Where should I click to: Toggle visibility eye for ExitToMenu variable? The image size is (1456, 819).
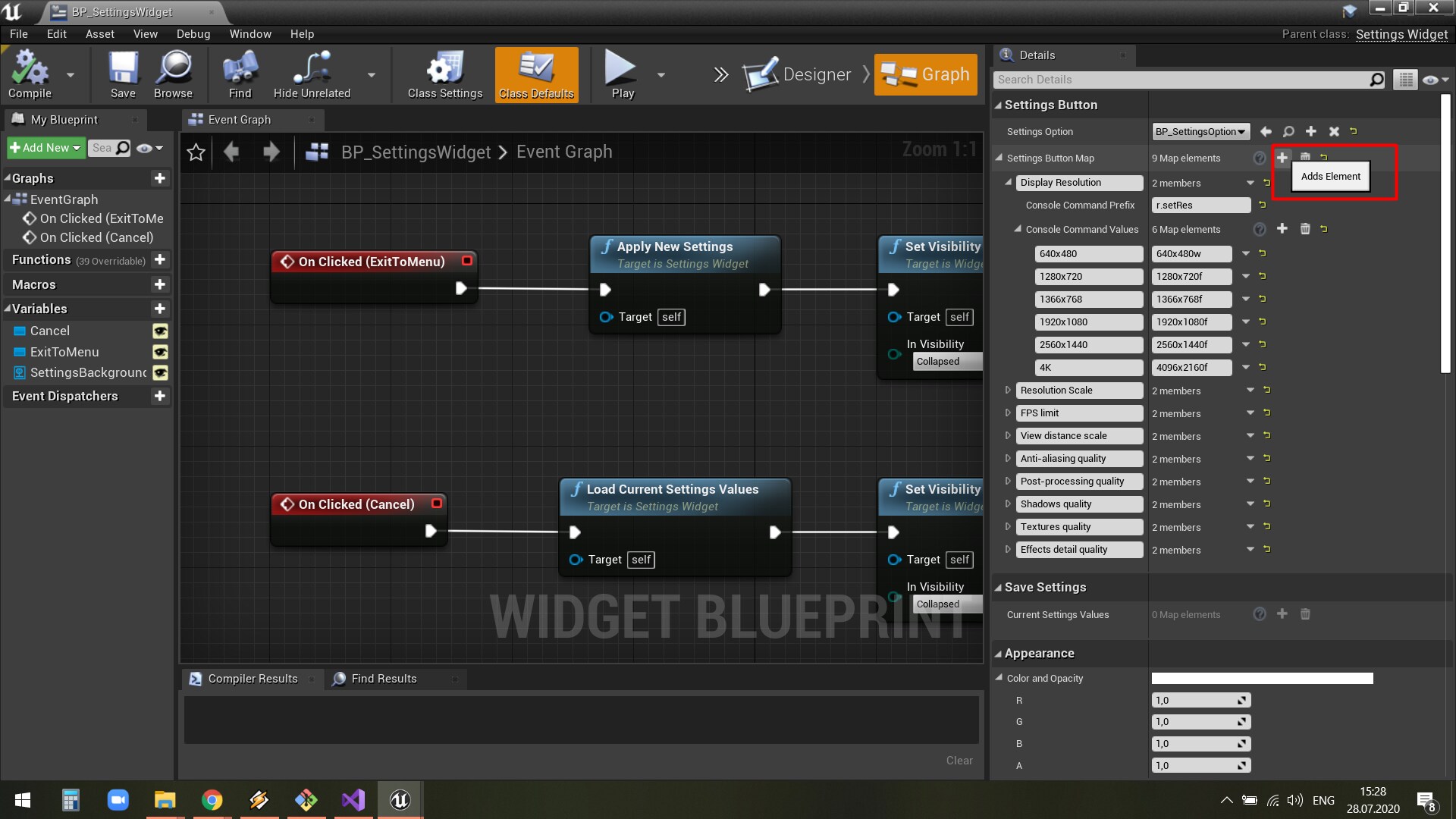(x=160, y=352)
